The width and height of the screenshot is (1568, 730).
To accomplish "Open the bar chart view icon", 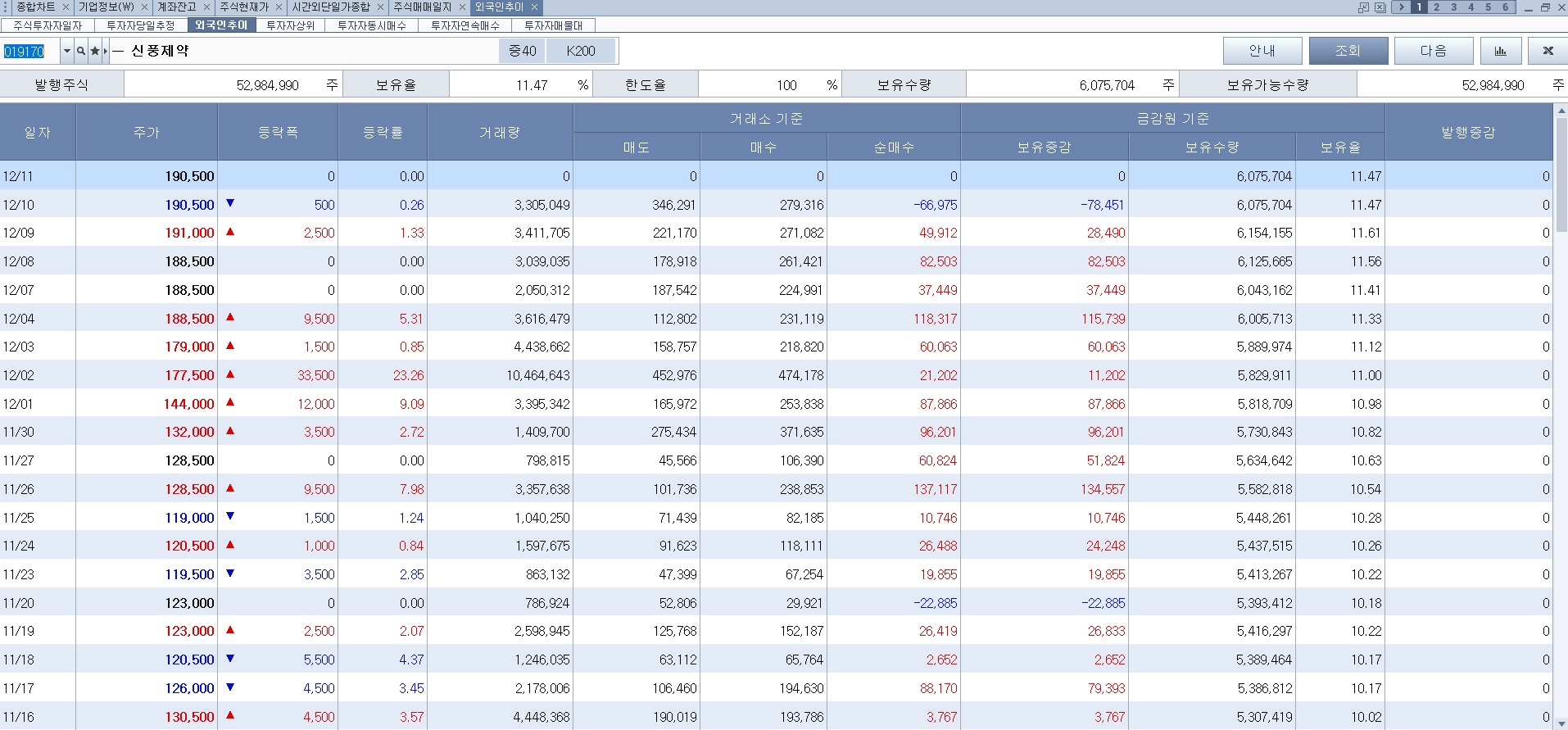I will 1501,51.
